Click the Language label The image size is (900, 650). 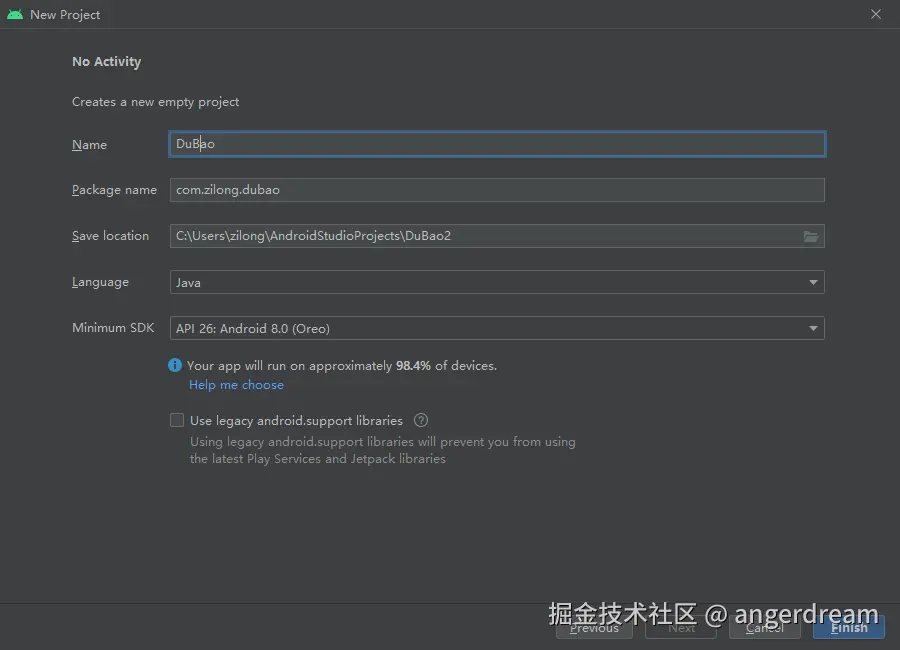pos(100,283)
